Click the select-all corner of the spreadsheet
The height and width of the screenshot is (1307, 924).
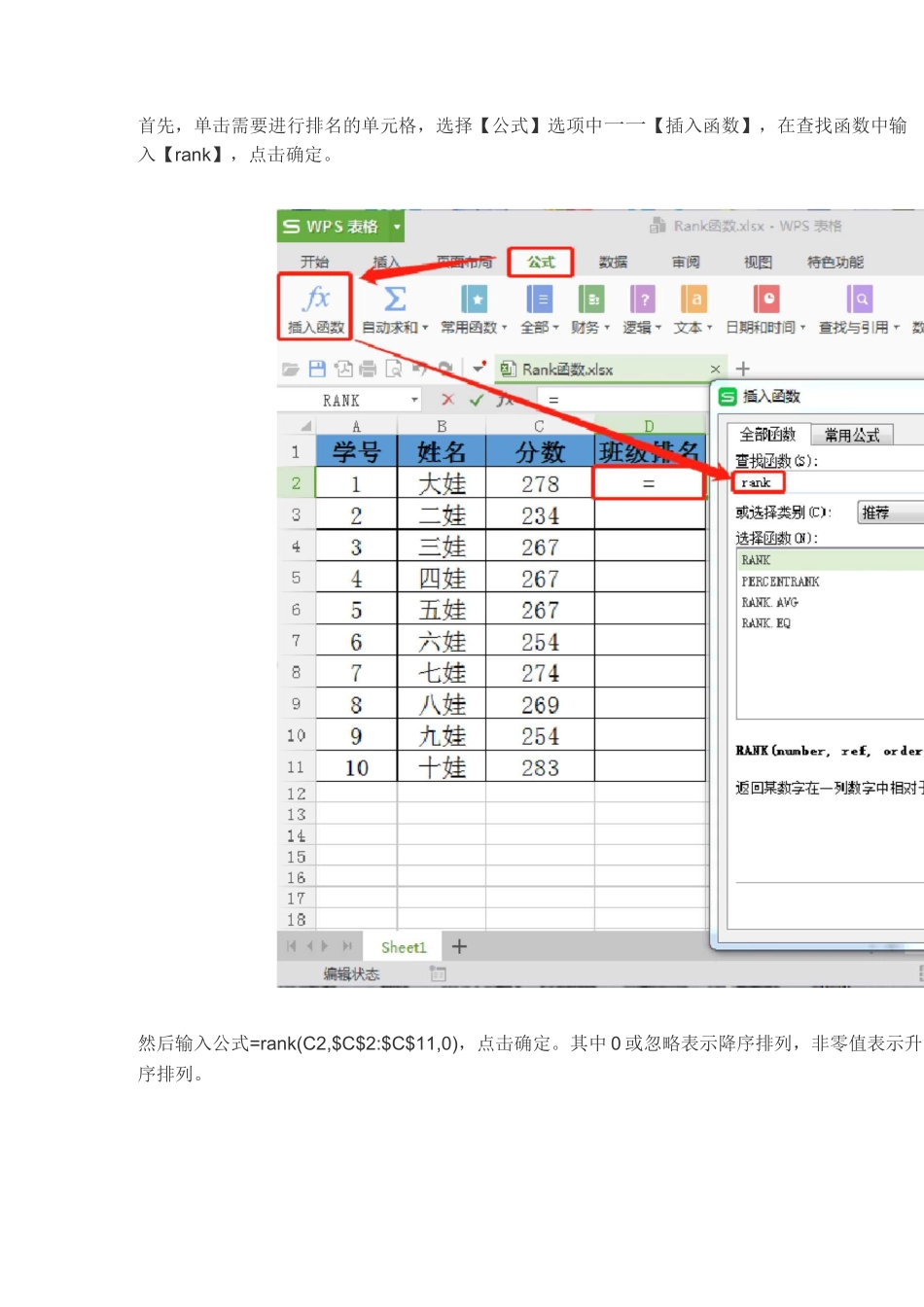coord(298,425)
